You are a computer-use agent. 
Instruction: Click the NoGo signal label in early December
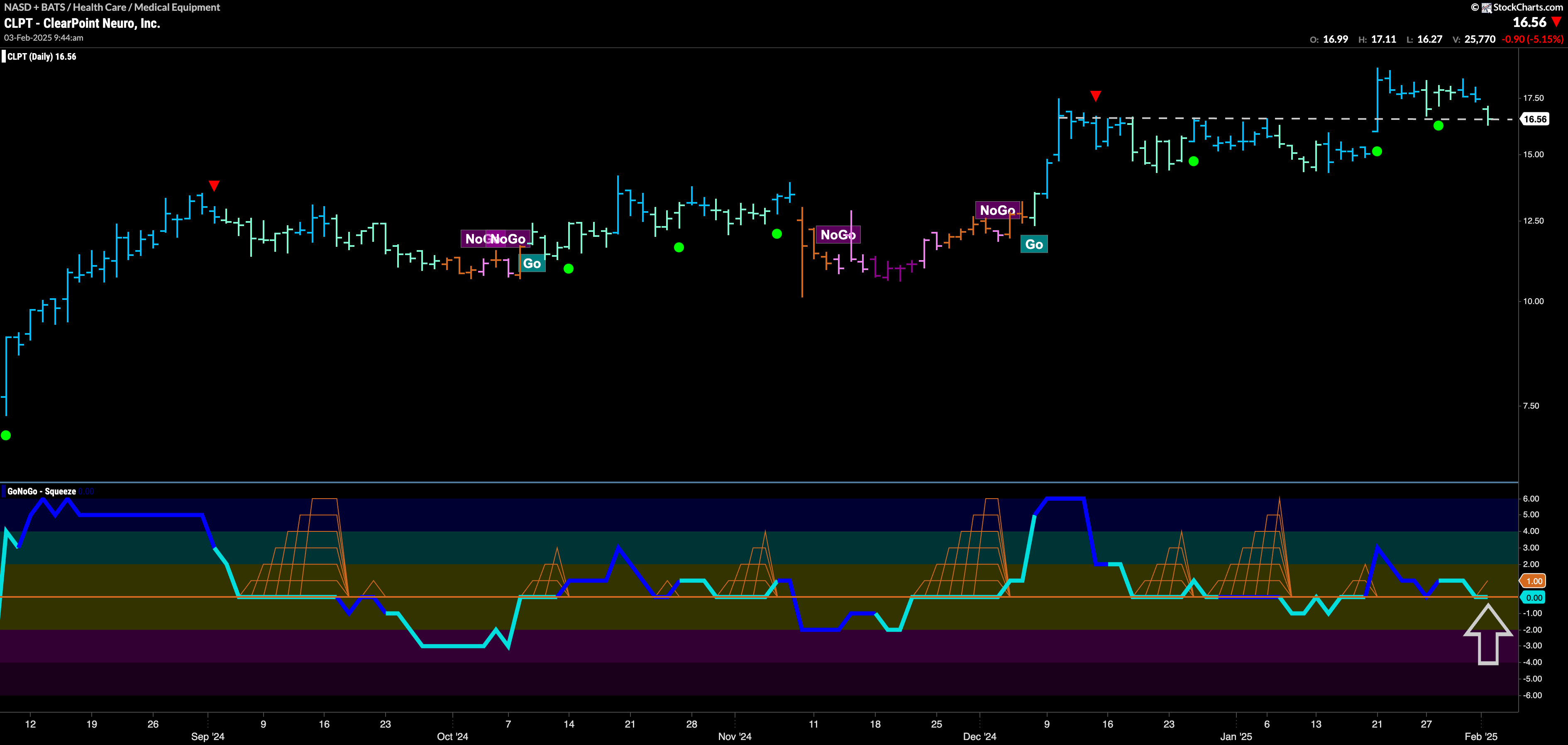tap(997, 210)
